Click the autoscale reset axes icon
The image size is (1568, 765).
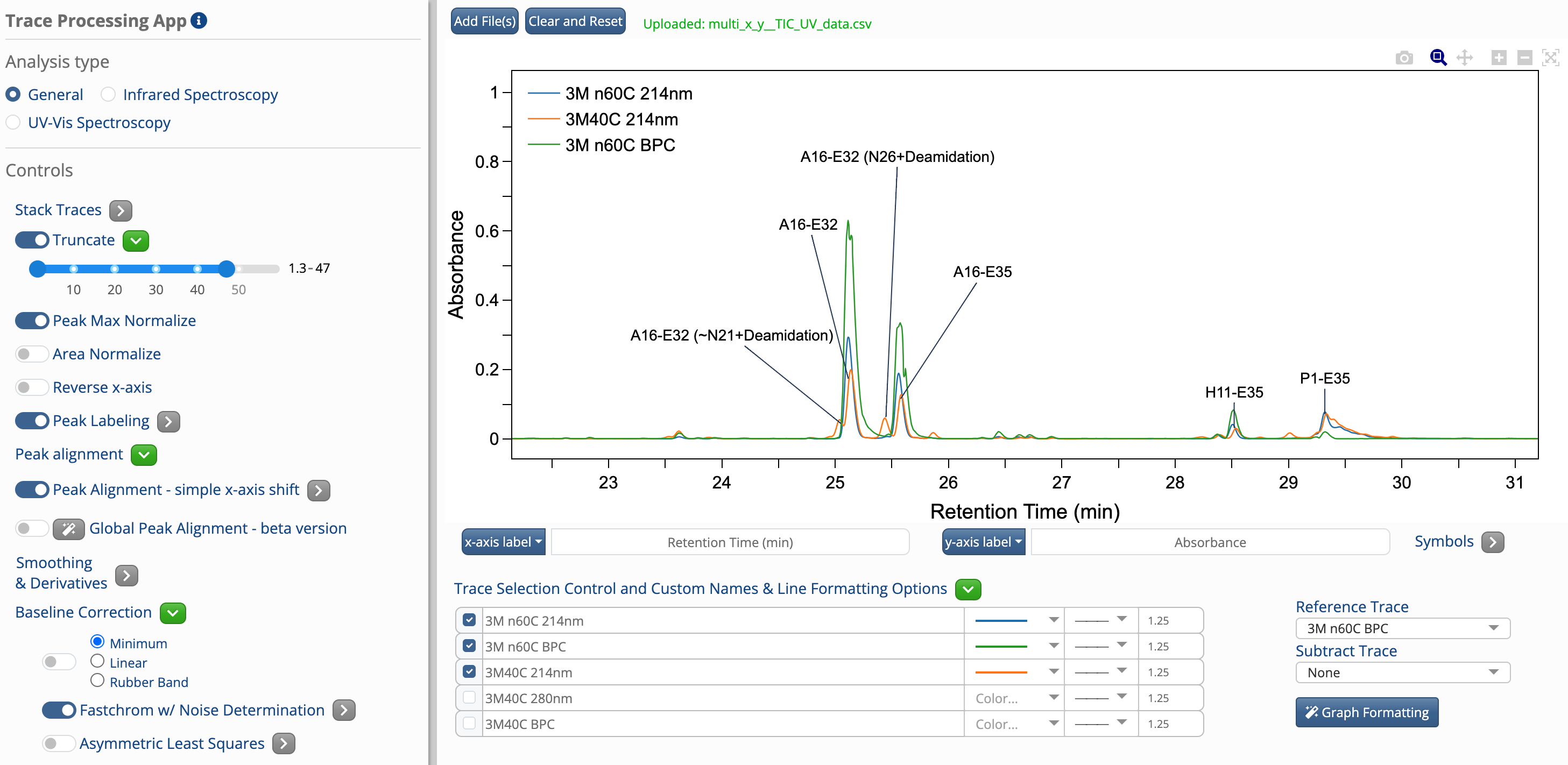(x=1550, y=58)
